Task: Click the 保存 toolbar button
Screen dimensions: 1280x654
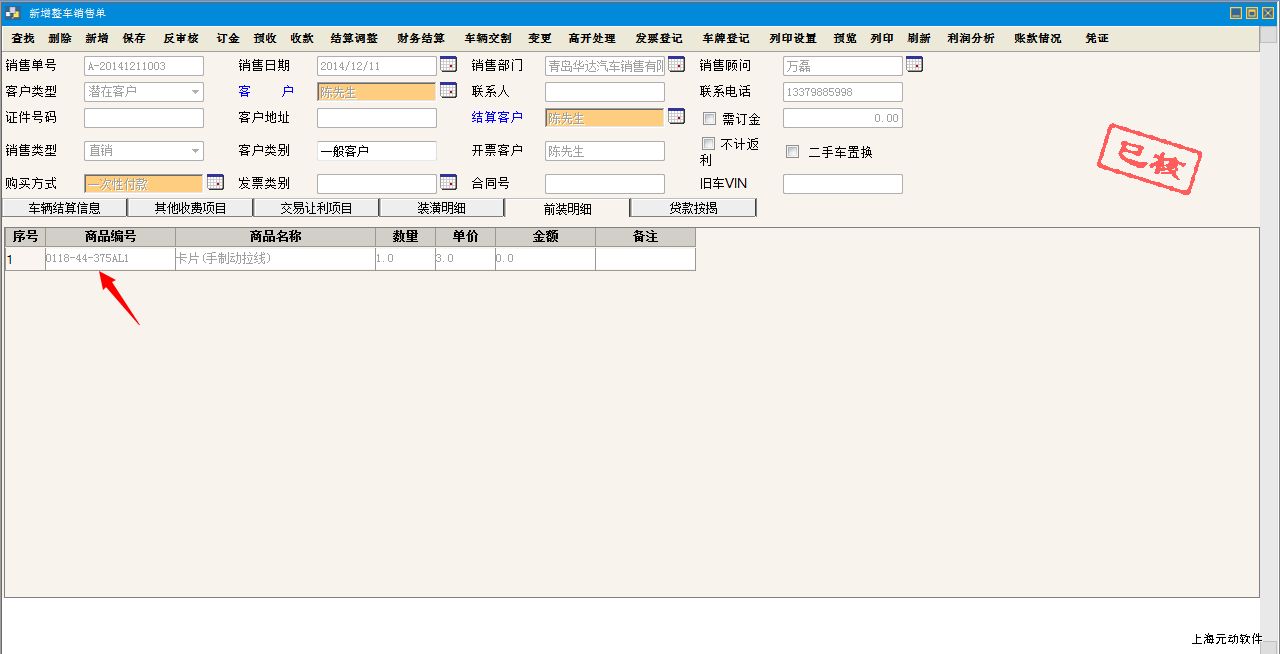Action: [134, 38]
